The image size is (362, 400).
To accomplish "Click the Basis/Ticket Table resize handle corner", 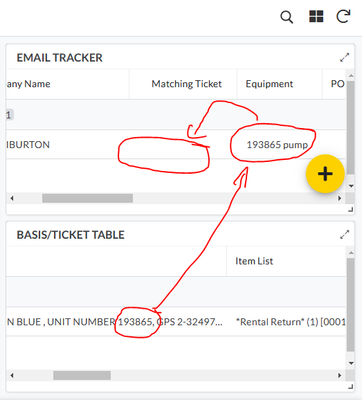I will [350, 387].
